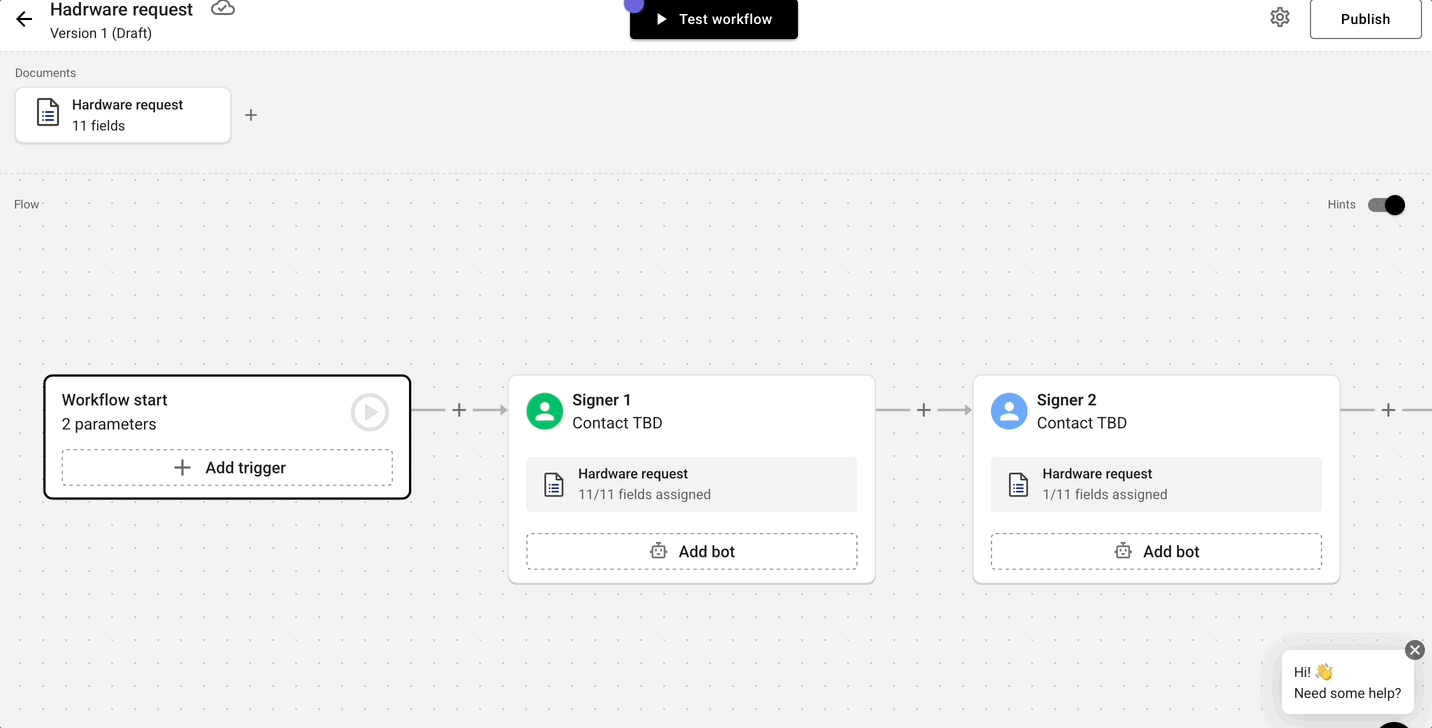Click Signer 2 blue avatar icon
1432x728 pixels.
(1009, 411)
